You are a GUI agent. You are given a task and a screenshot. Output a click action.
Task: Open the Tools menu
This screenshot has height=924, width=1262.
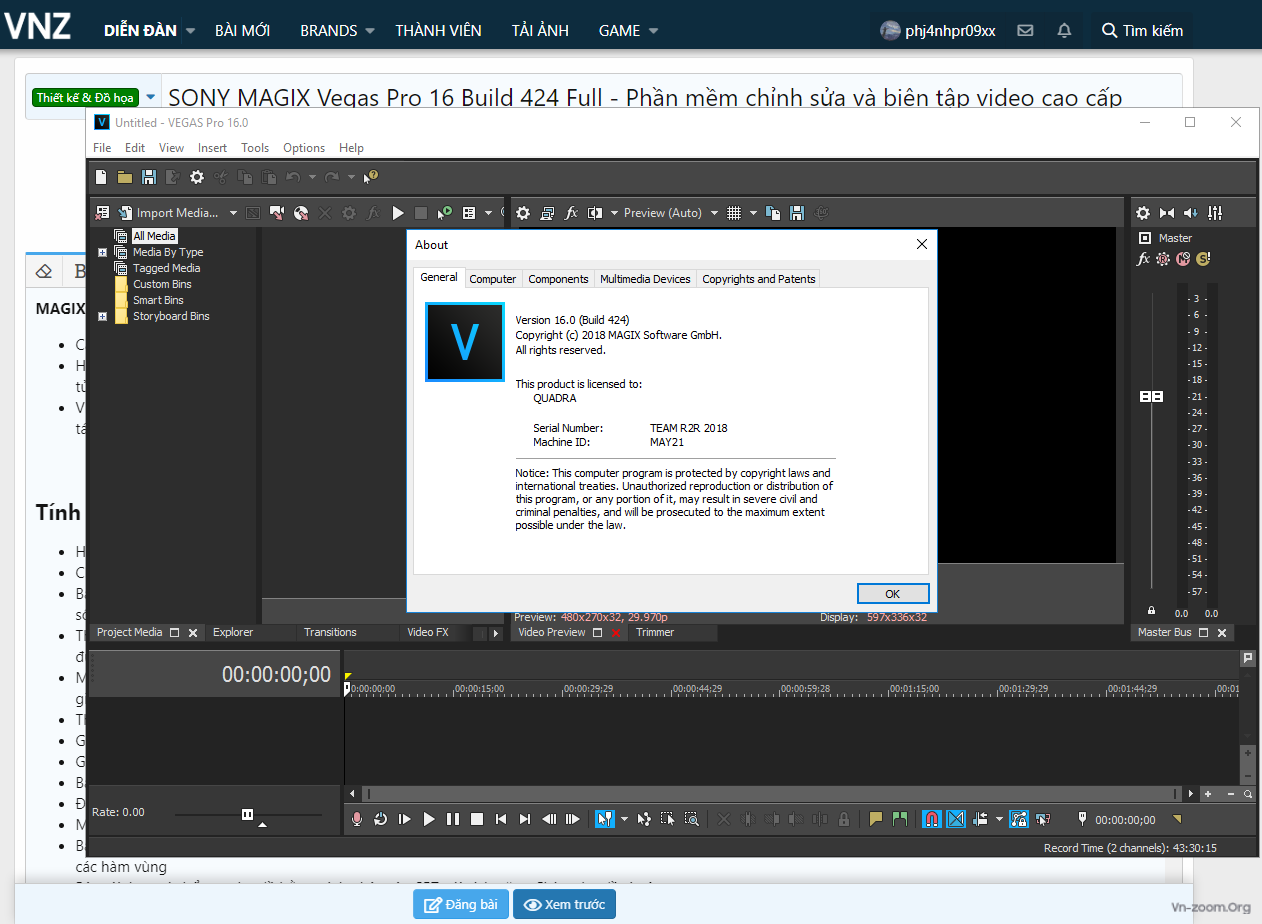[255, 147]
